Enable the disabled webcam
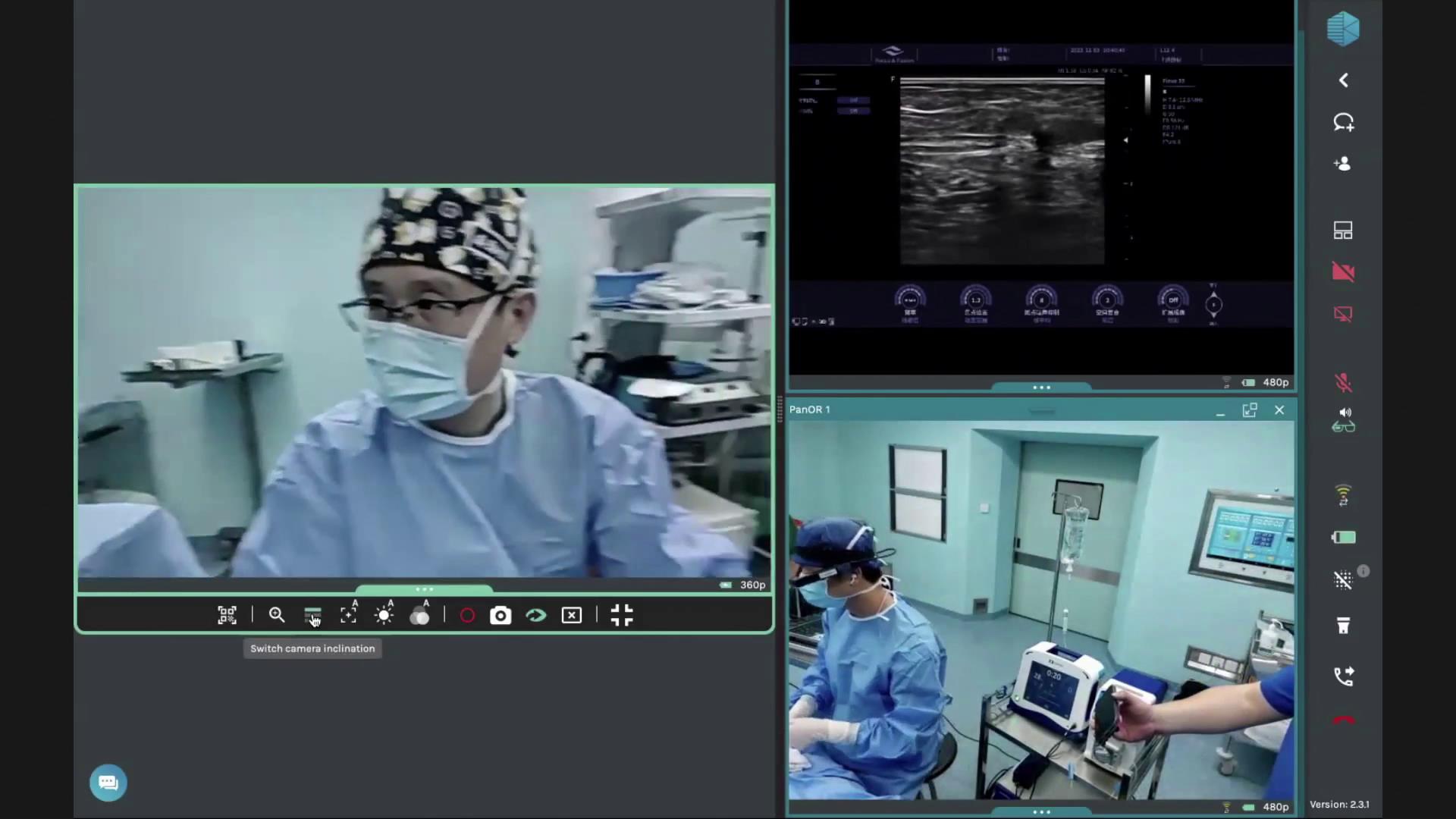Viewport: 1456px width, 819px height. pos(1343,272)
